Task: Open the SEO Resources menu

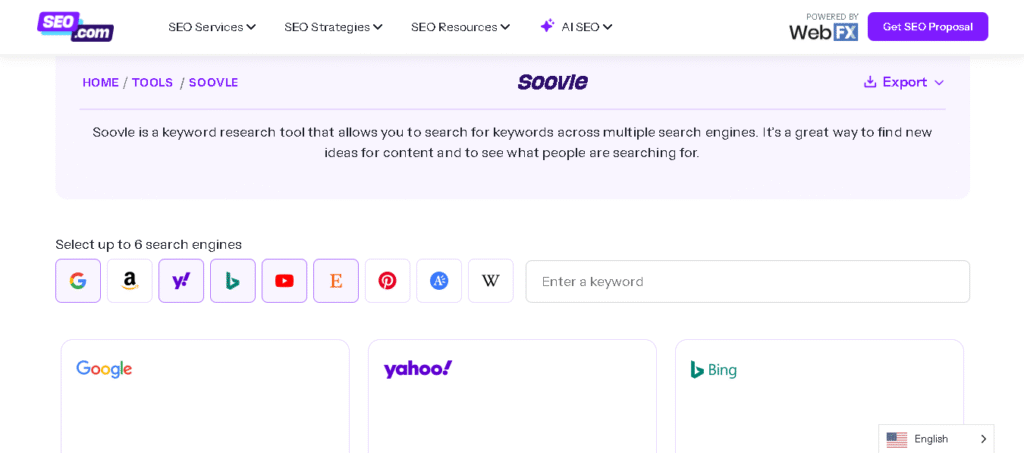Action: coord(460,27)
